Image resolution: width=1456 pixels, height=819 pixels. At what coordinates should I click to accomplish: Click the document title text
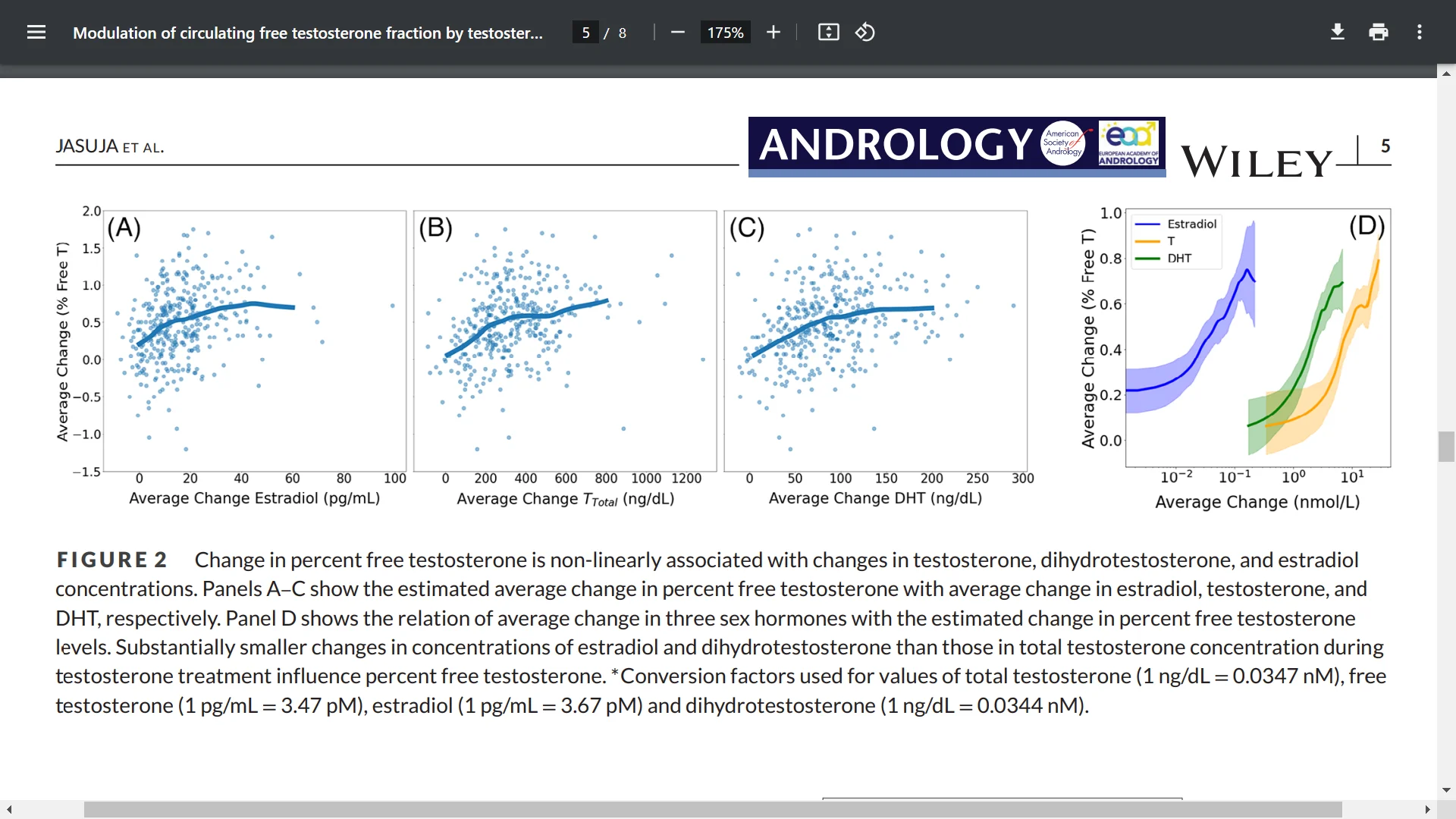pyautogui.click(x=308, y=33)
